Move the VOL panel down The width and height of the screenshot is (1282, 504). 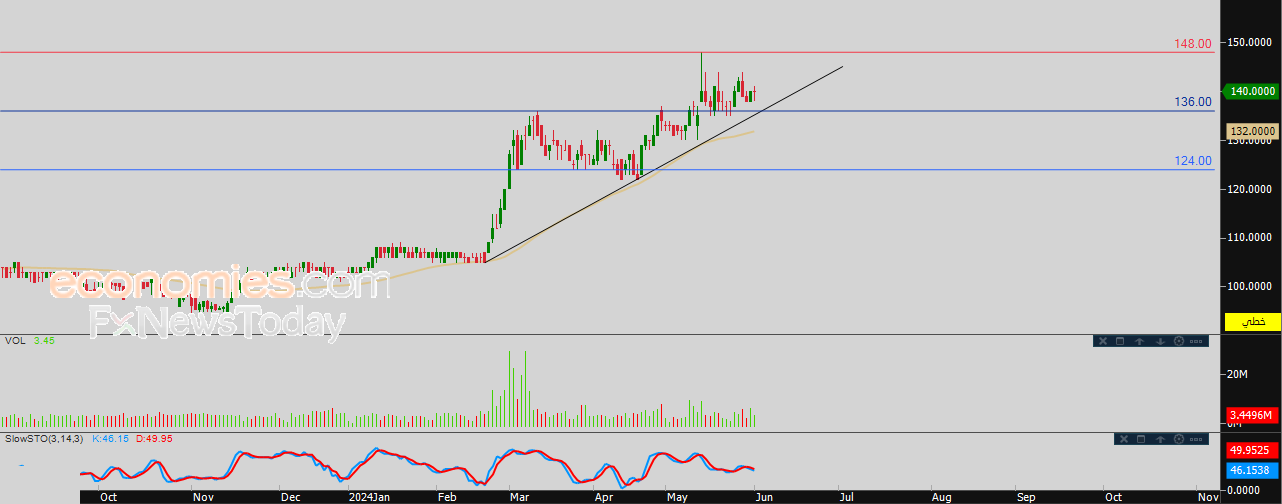(1160, 341)
